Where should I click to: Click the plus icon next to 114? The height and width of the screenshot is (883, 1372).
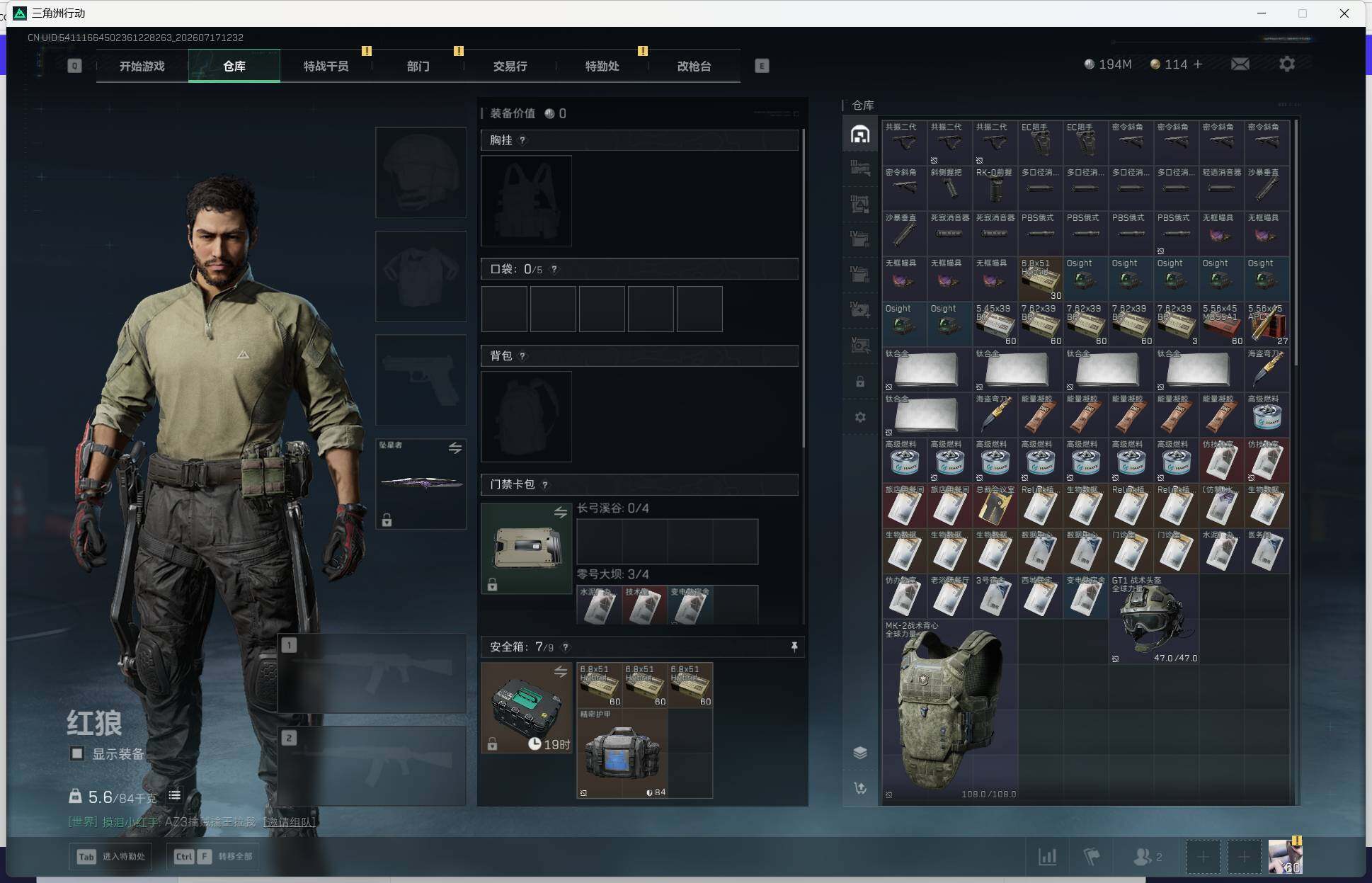(x=1198, y=64)
